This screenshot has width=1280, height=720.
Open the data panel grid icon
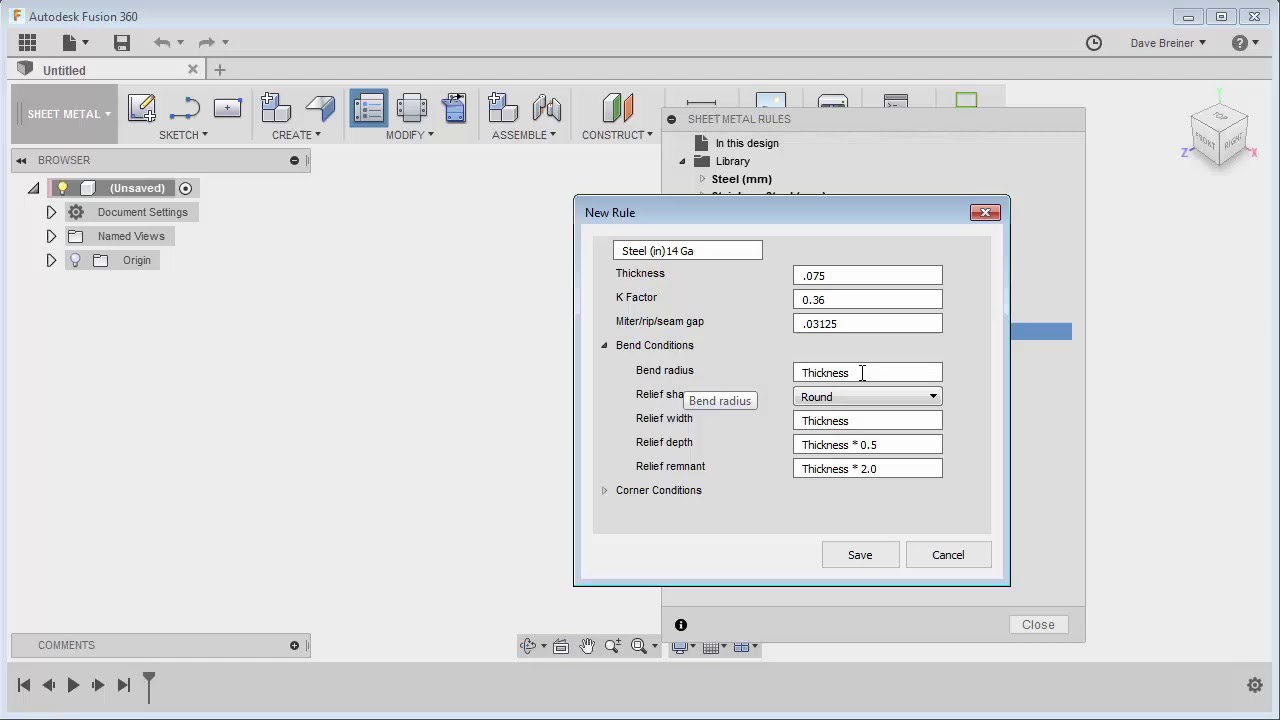pos(27,42)
